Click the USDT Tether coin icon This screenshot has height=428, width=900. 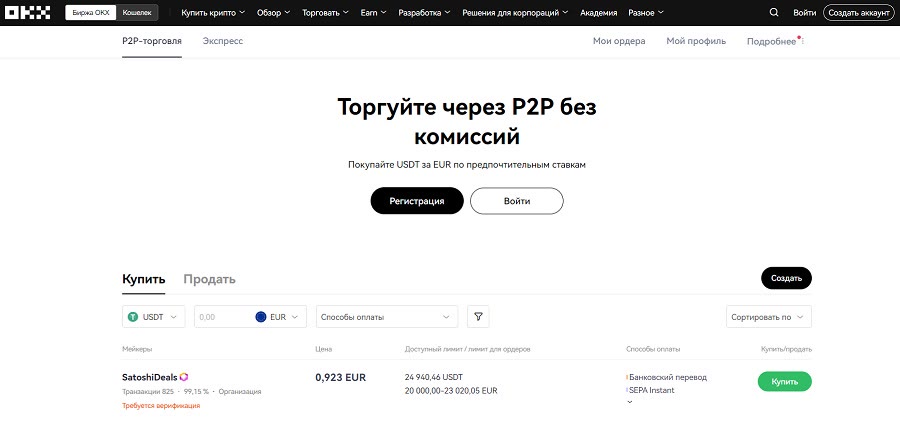point(133,317)
